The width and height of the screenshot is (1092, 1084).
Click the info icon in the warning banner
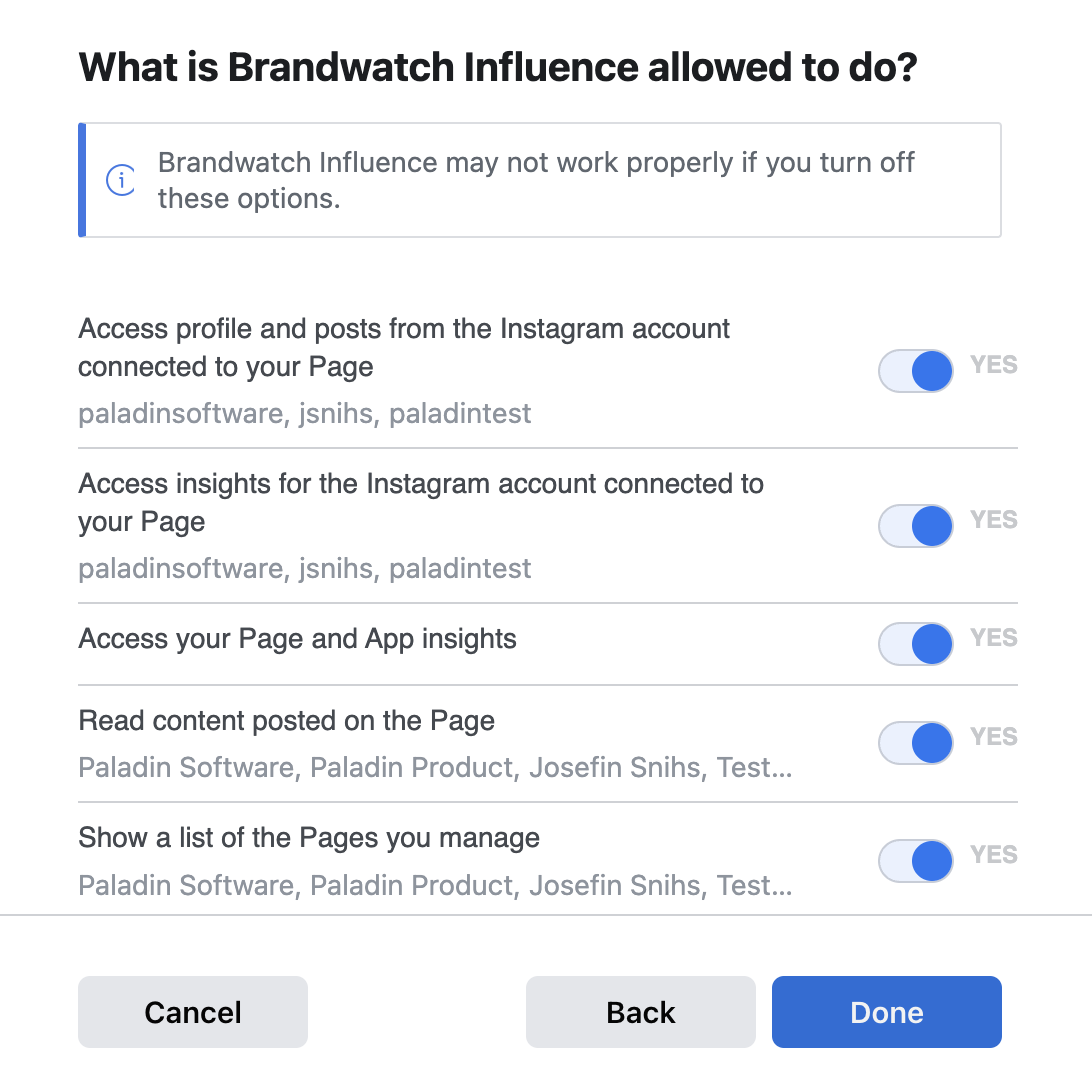(x=120, y=180)
